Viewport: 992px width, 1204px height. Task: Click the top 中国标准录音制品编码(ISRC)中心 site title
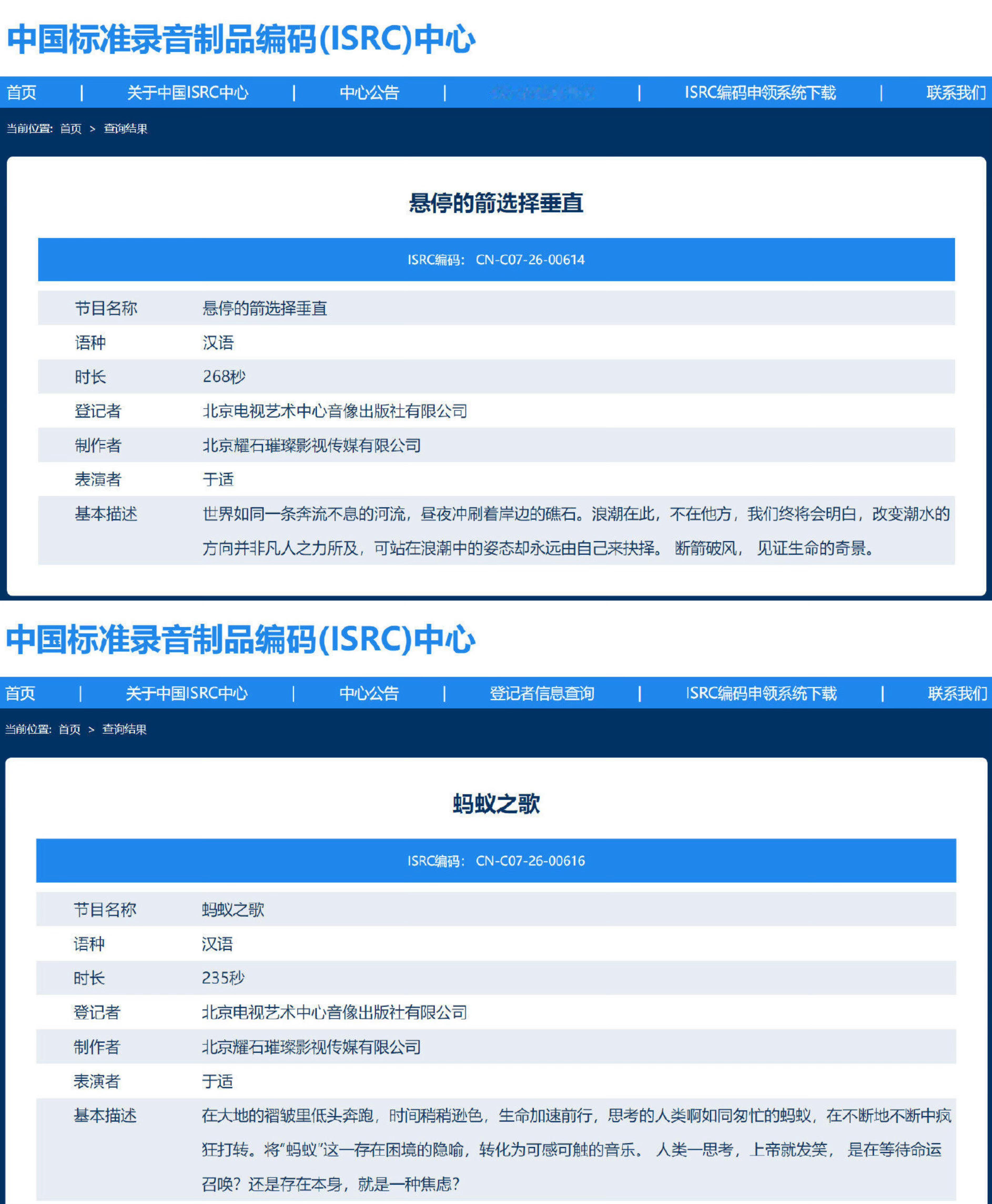click(x=241, y=39)
